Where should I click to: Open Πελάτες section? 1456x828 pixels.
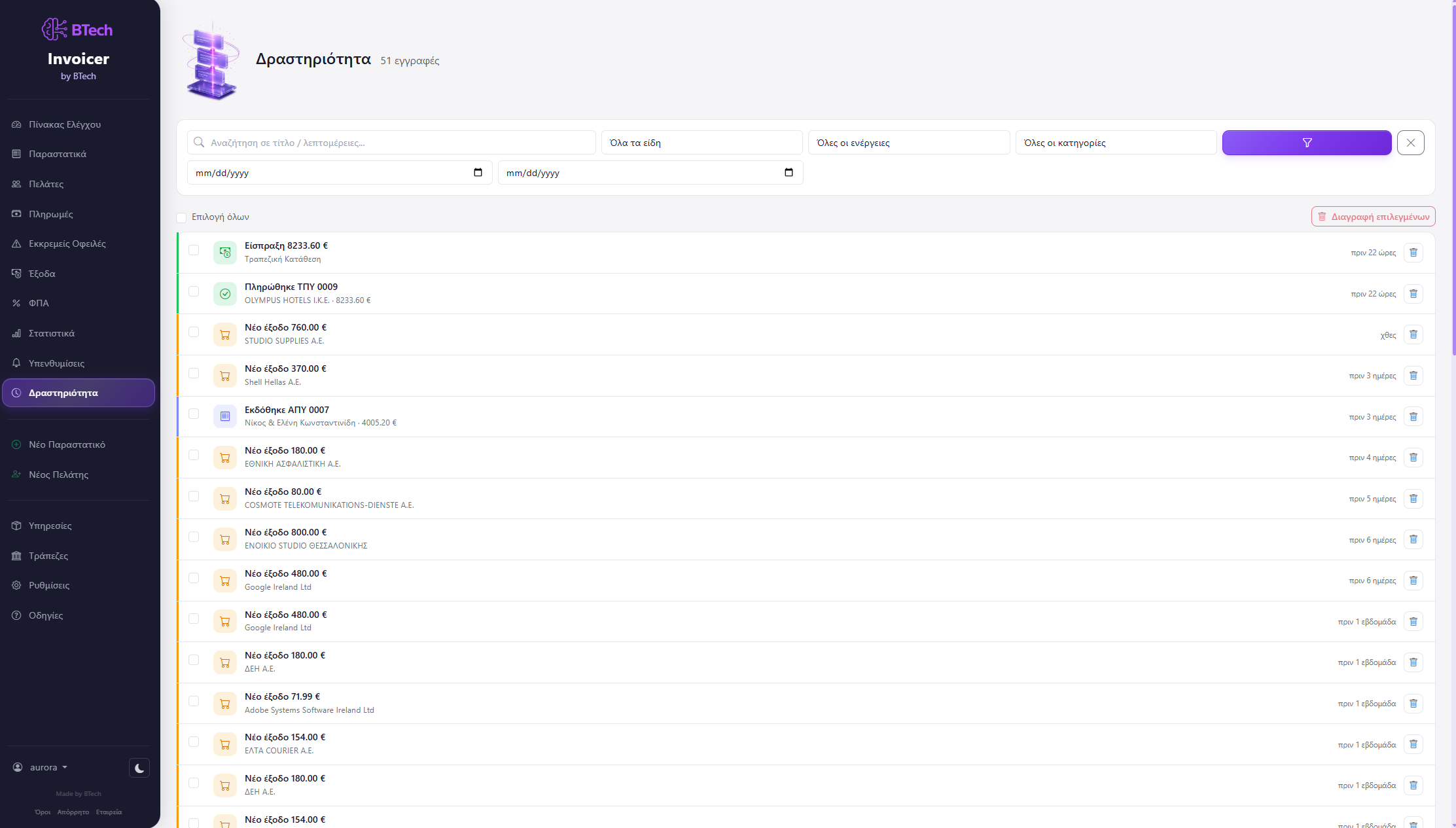click(x=79, y=184)
